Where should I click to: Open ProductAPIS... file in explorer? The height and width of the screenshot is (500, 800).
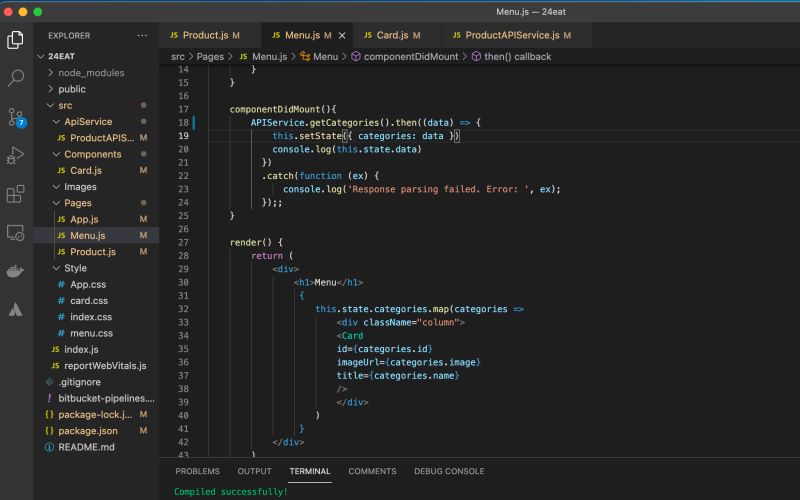96,138
